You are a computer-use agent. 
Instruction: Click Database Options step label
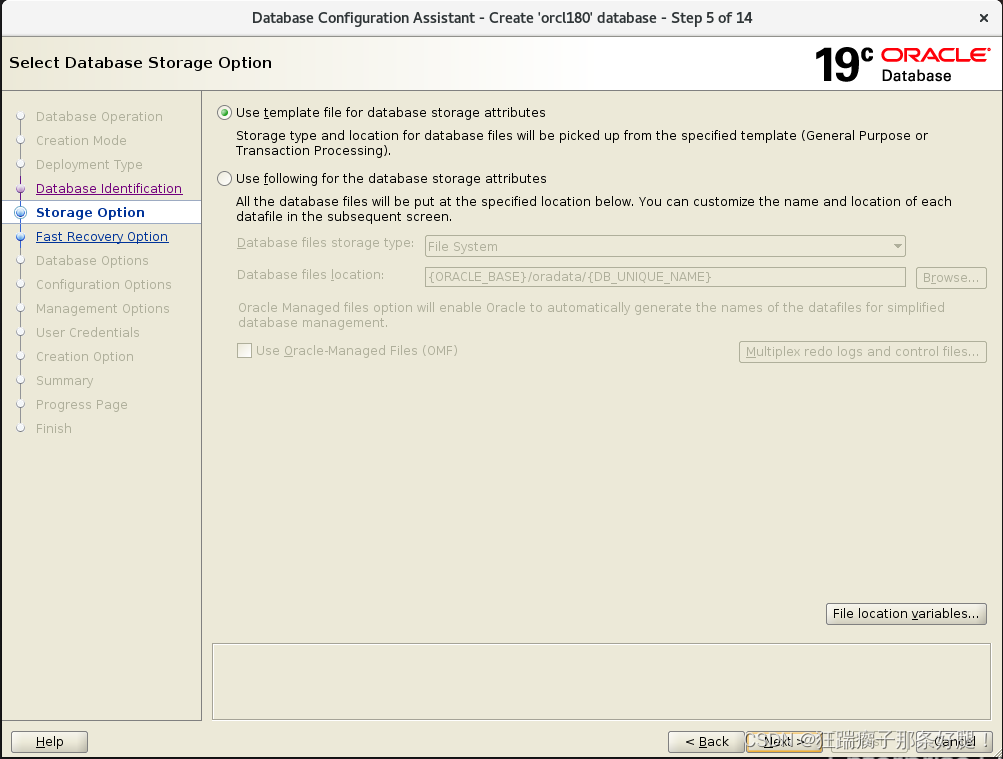click(92, 260)
